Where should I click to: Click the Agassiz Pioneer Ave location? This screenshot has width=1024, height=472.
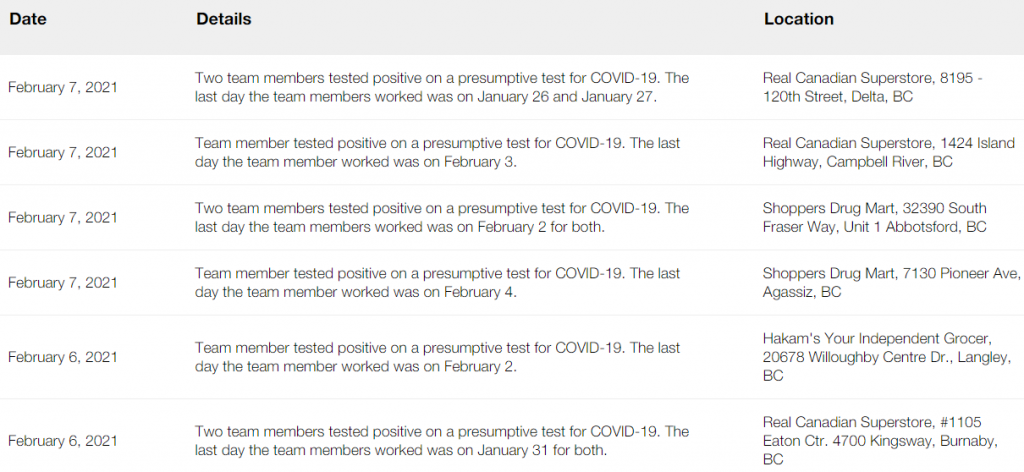coord(891,283)
